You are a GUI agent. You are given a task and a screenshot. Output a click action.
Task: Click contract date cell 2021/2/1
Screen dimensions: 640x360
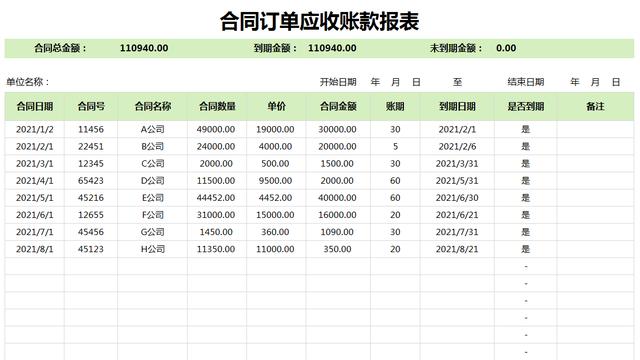click(35, 147)
